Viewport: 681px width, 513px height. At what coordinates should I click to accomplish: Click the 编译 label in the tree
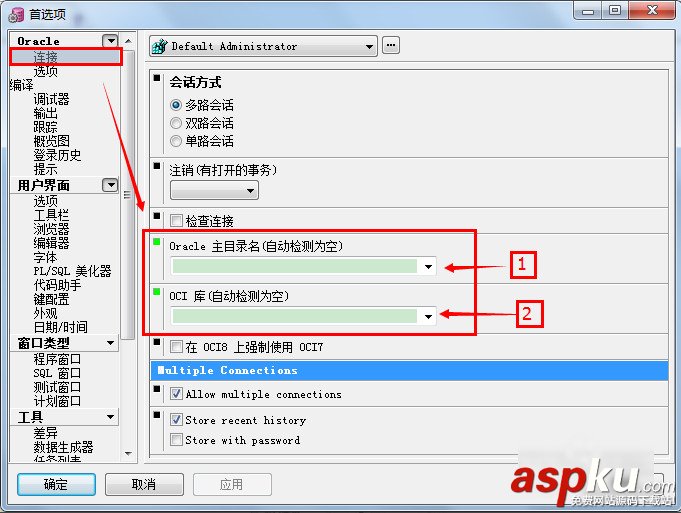click(21, 85)
